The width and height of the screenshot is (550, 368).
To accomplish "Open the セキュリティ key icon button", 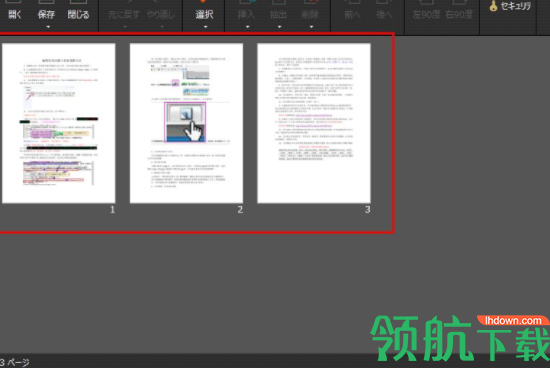I will click(510, 6).
